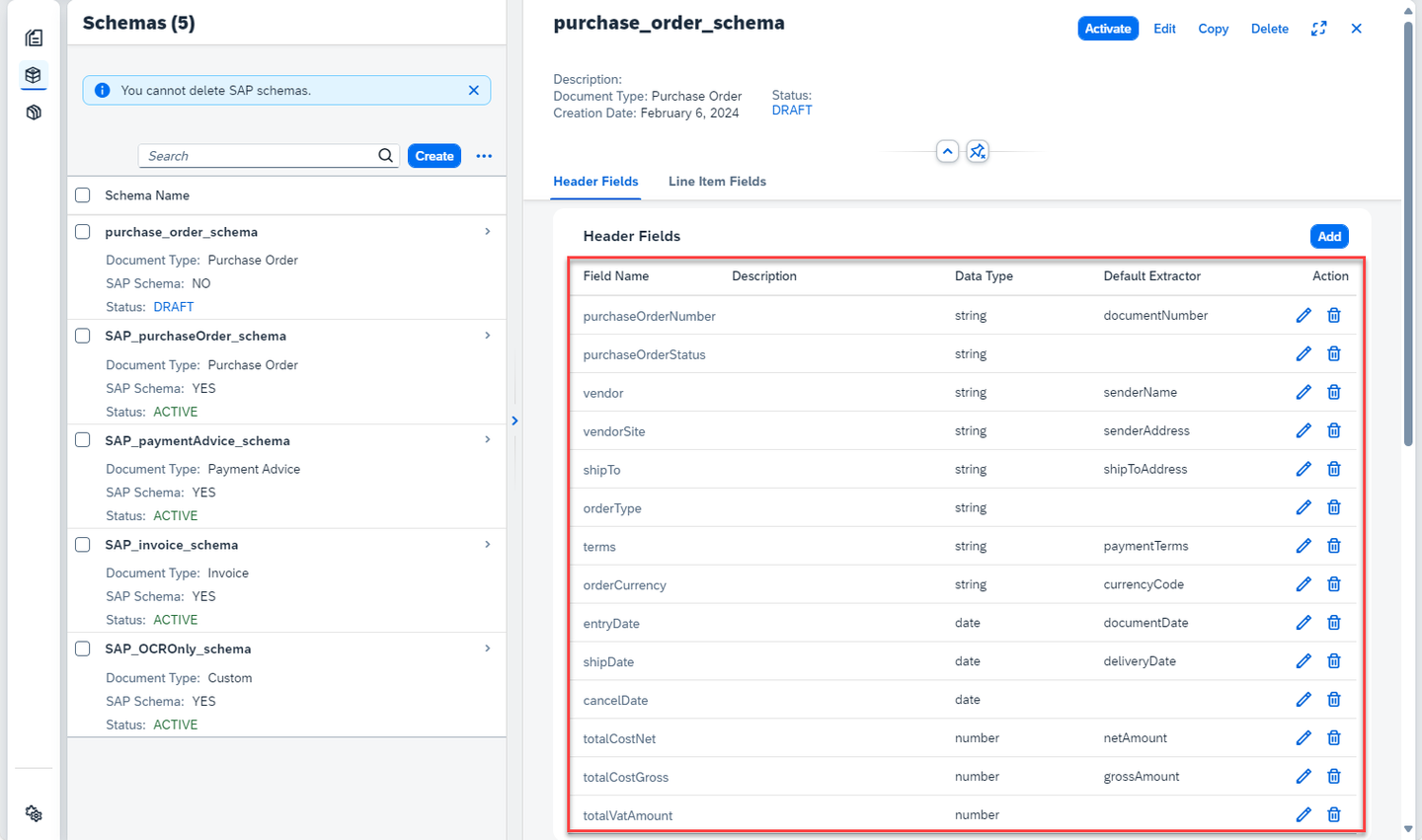Image resolution: width=1422 pixels, height=840 pixels.
Task: Pin the header using the pin icon
Action: coord(978,151)
